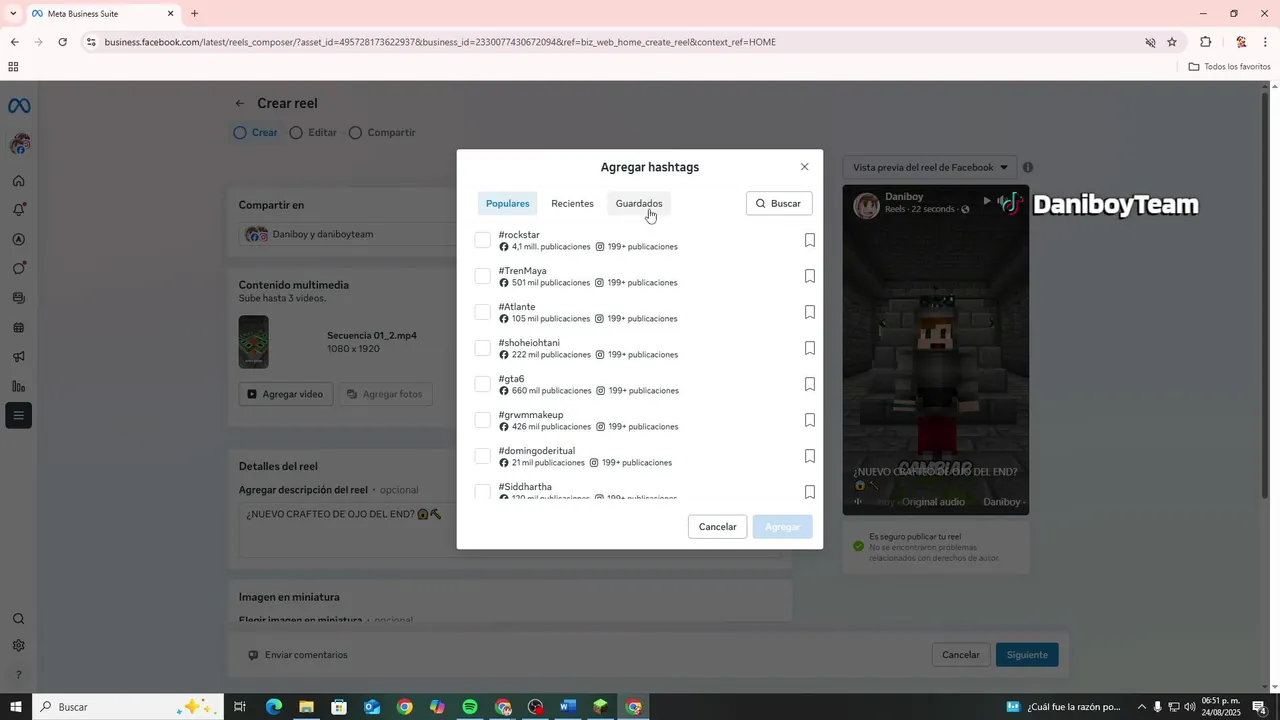1280x720 pixels.
Task: Click the Siguiente button
Action: click(1027, 655)
